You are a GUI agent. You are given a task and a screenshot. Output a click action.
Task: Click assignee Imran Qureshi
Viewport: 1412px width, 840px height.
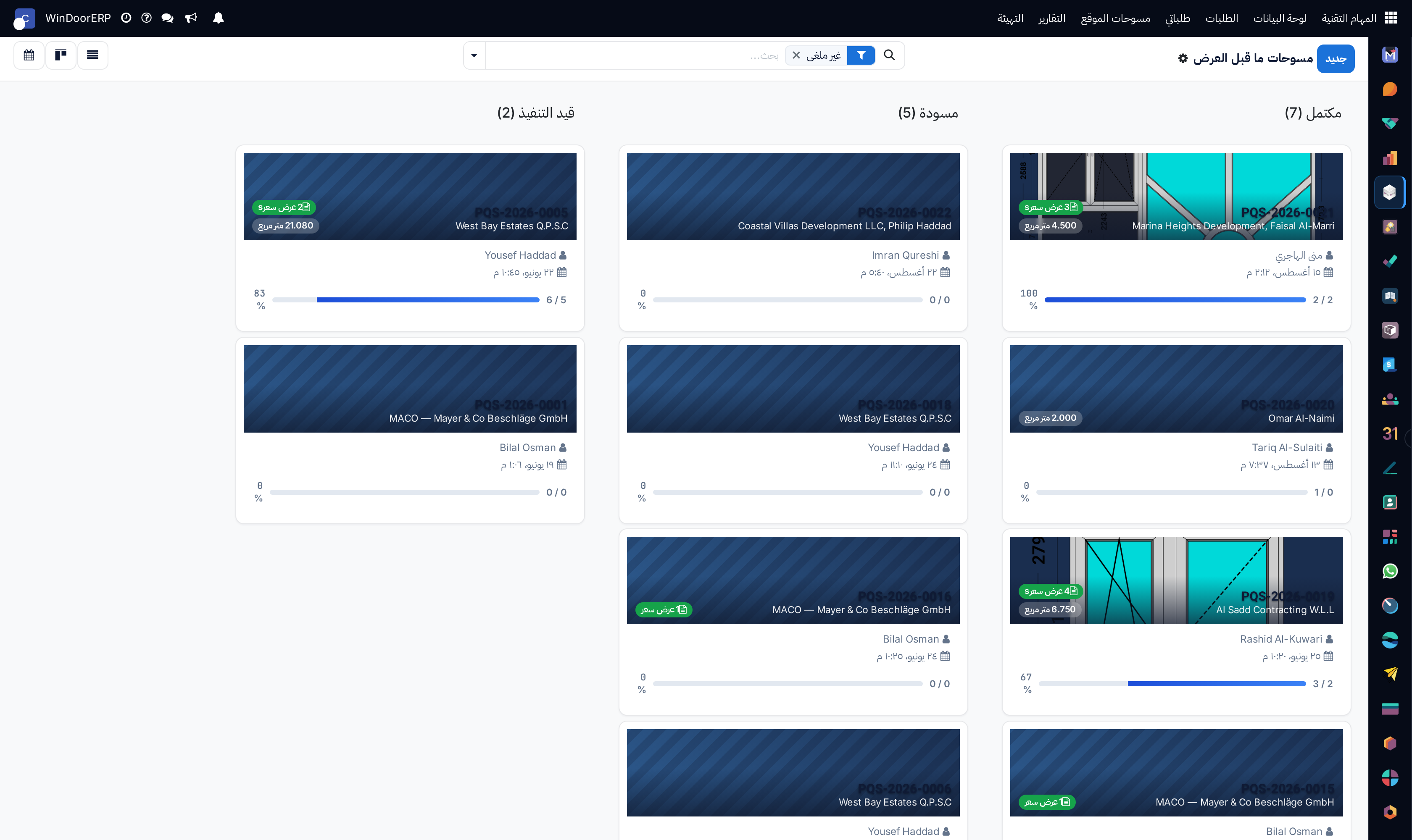pos(905,255)
